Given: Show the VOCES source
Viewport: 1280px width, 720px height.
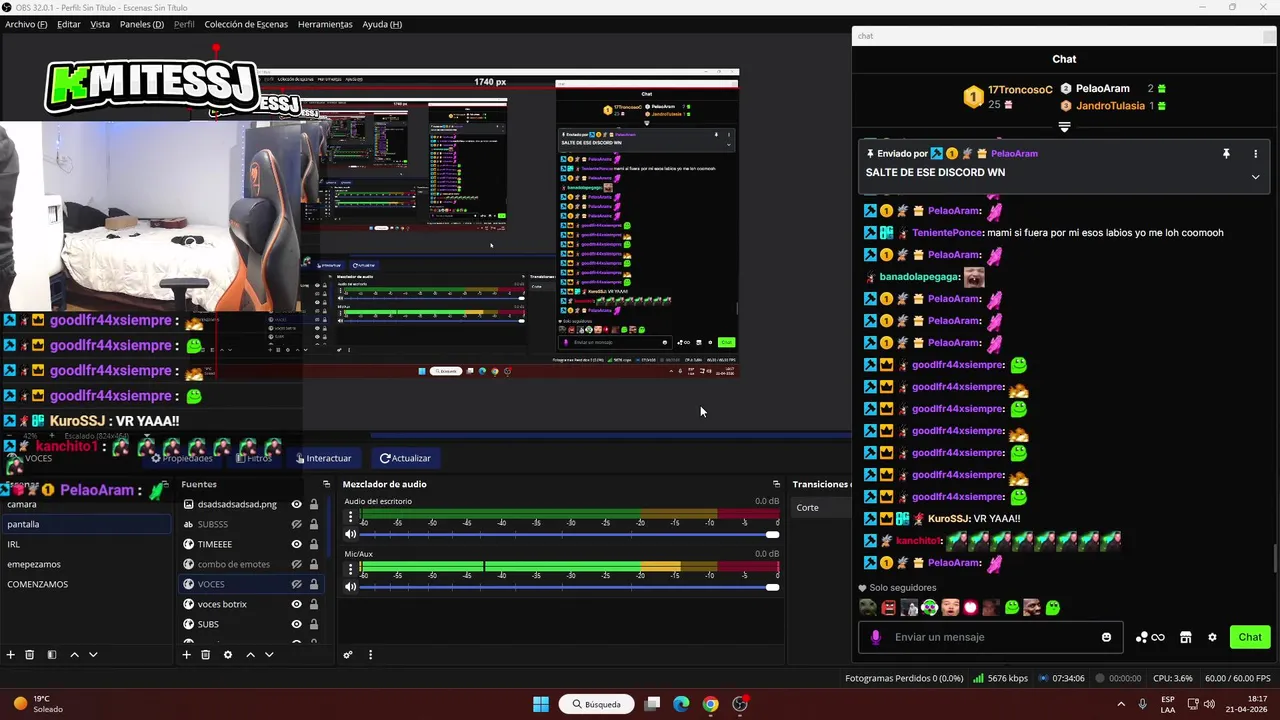Looking at the screenshot, I should pos(296,584).
